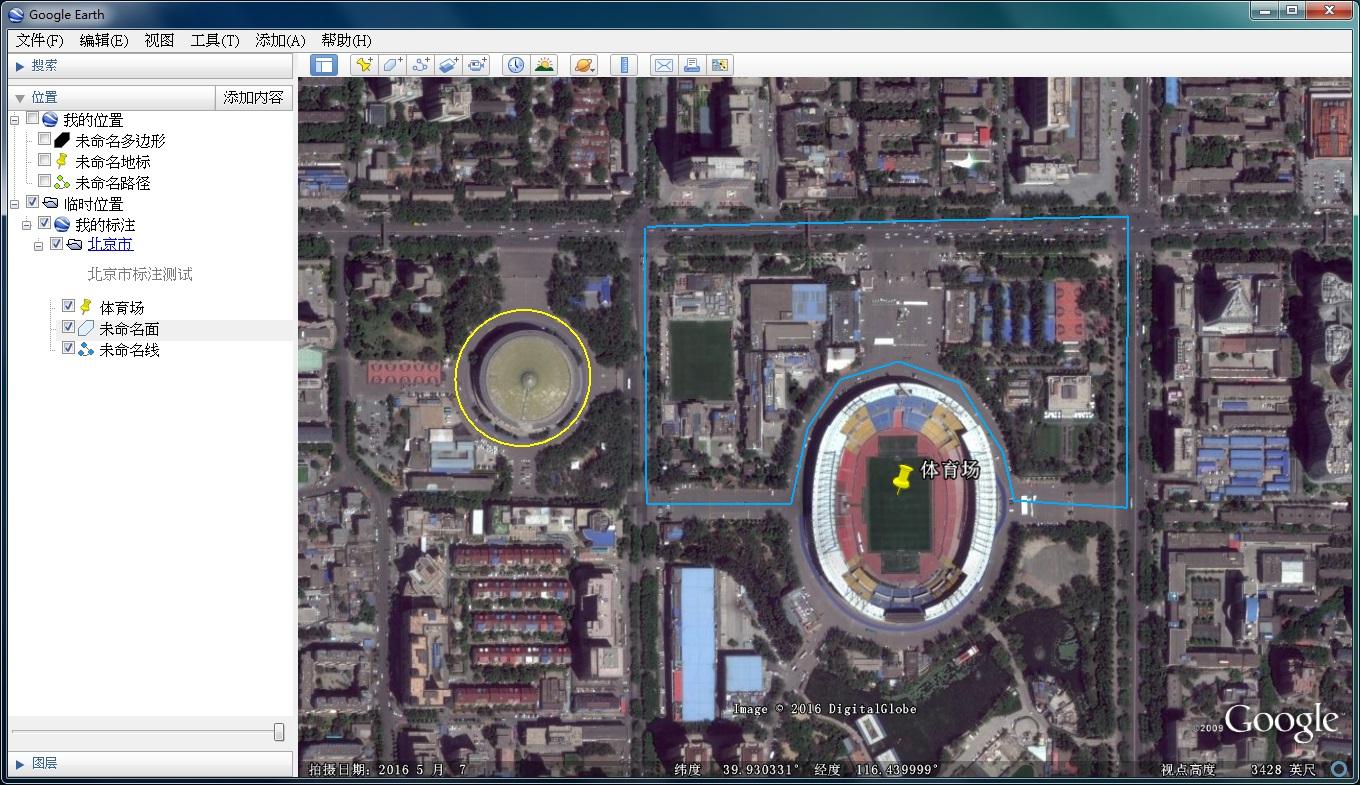The image size is (1360, 785).
Task: Click the 116.439999° longitude readout
Action: 897,769
